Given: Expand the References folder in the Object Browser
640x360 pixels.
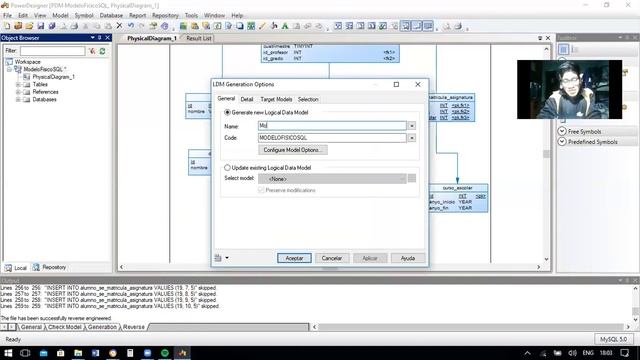Looking at the screenshot, I should [x=18, y=92].
